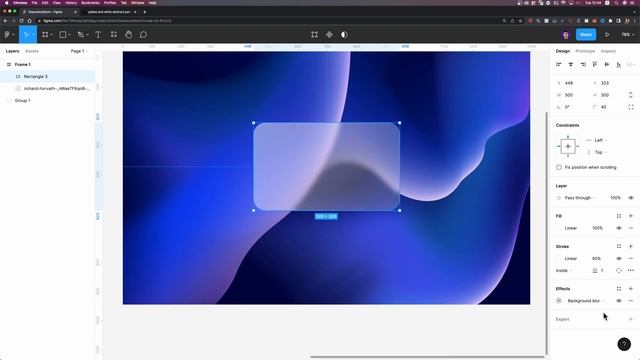
Task: Click Align bottom icon
Action: click(619, 64)
